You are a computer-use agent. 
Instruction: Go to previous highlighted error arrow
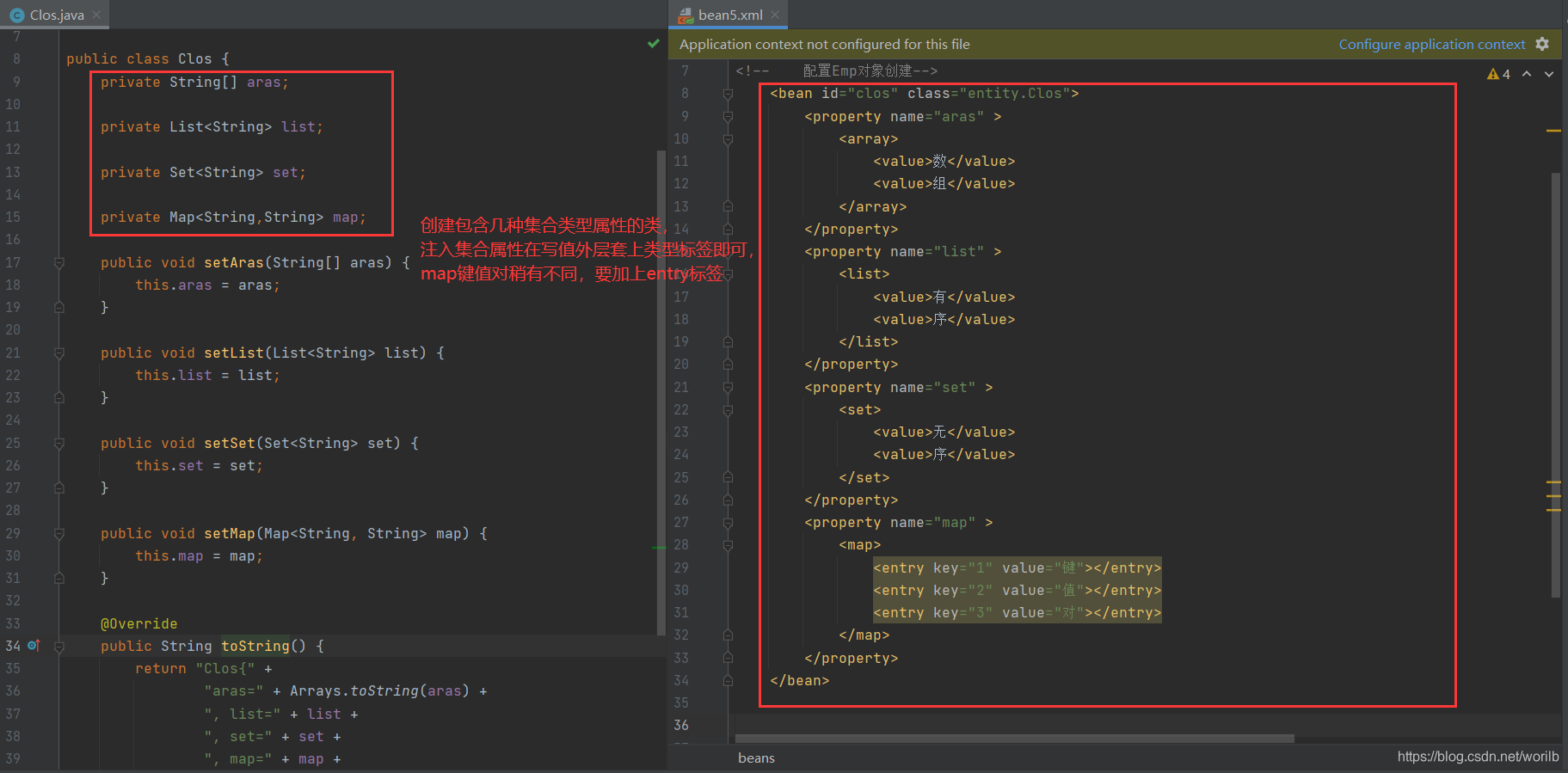pyautogui.click(x=1527, y=74)
